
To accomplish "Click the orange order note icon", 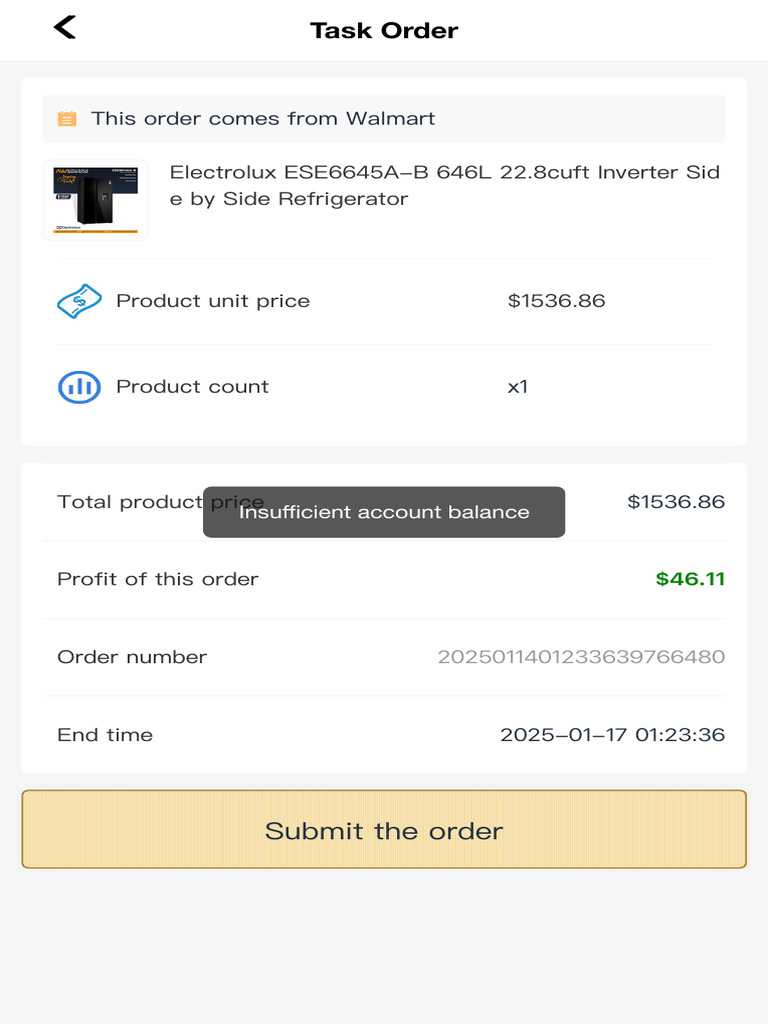I will [67, 119].
